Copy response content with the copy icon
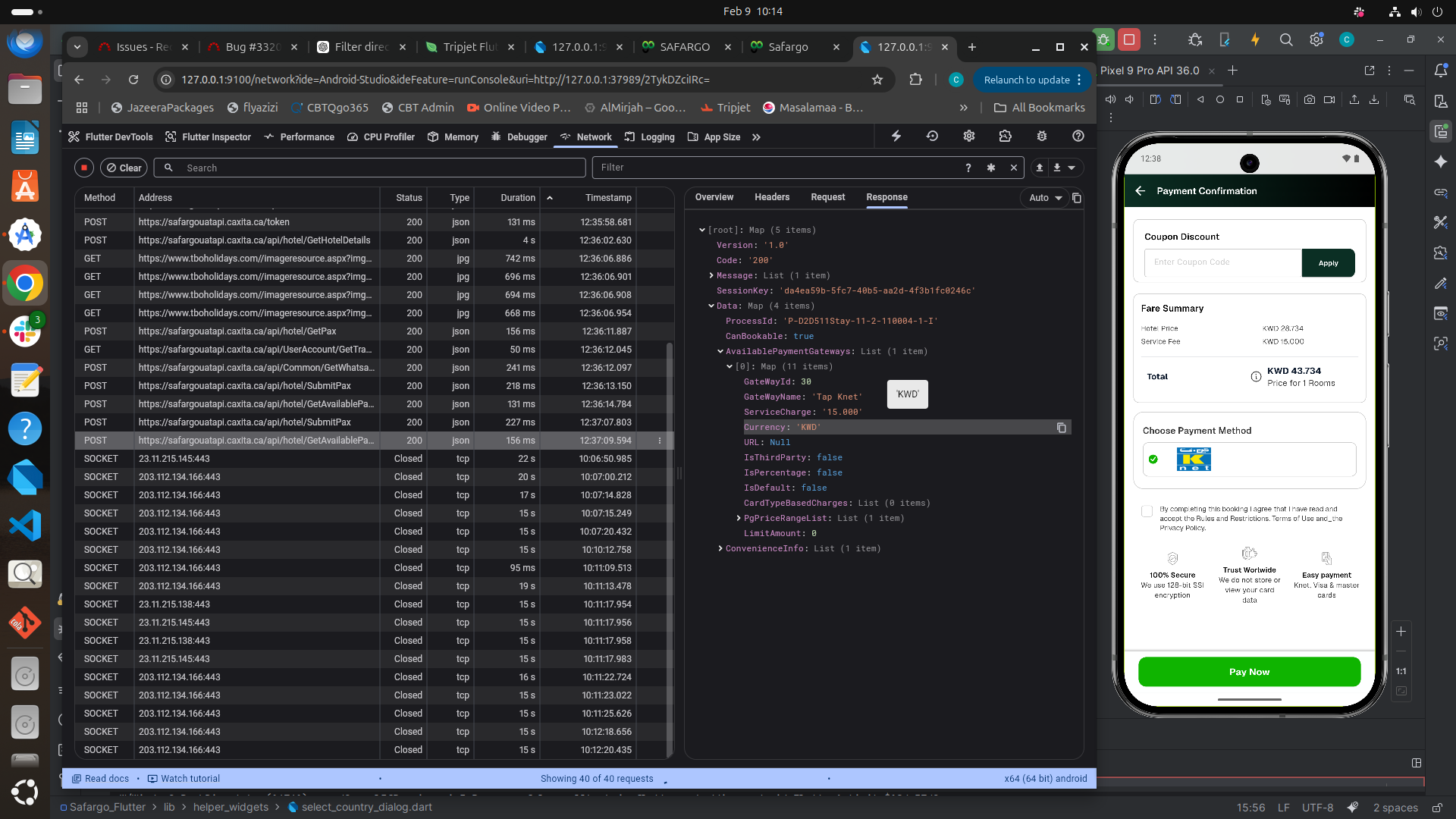 click(1077, 198)
